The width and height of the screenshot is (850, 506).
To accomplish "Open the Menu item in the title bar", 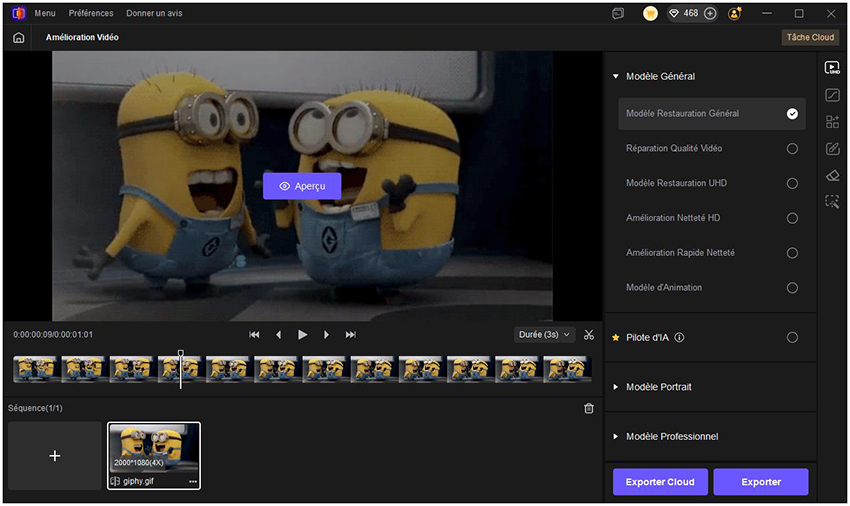I will pos(45,14).
